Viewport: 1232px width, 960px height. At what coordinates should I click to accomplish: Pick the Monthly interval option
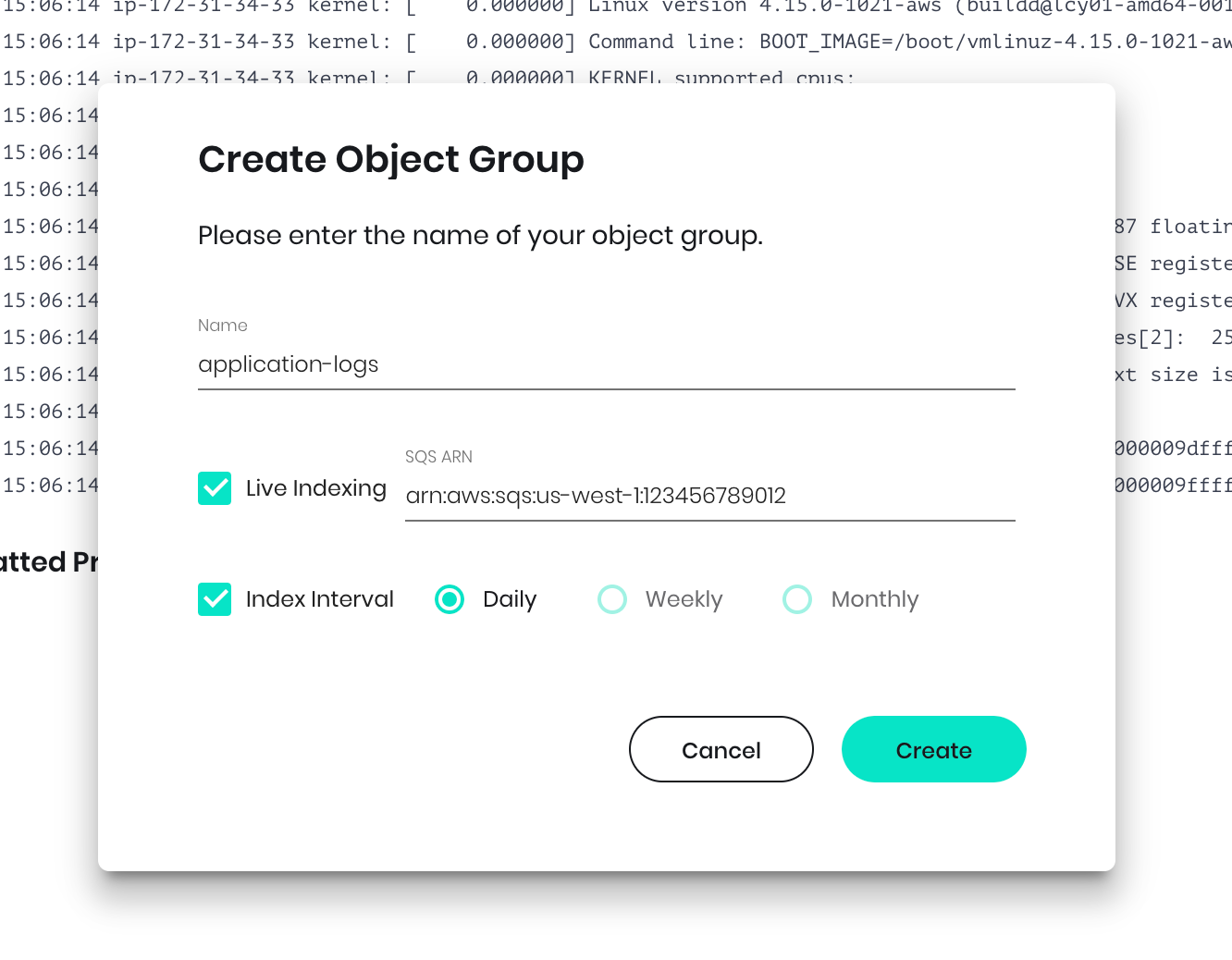(797, 599)
